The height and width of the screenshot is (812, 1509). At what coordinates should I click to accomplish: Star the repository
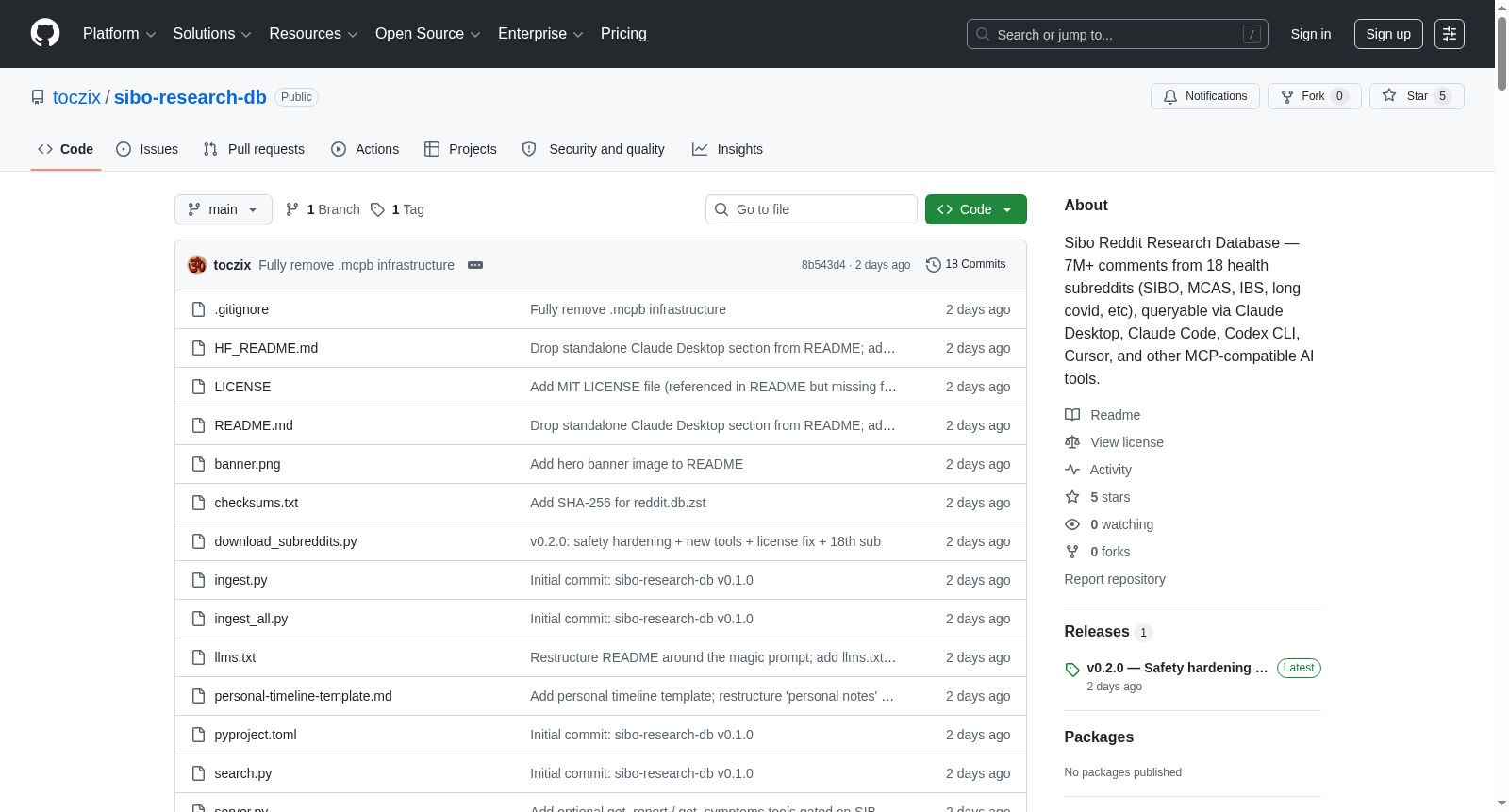pyautogui.click(x=1417, y=96)
